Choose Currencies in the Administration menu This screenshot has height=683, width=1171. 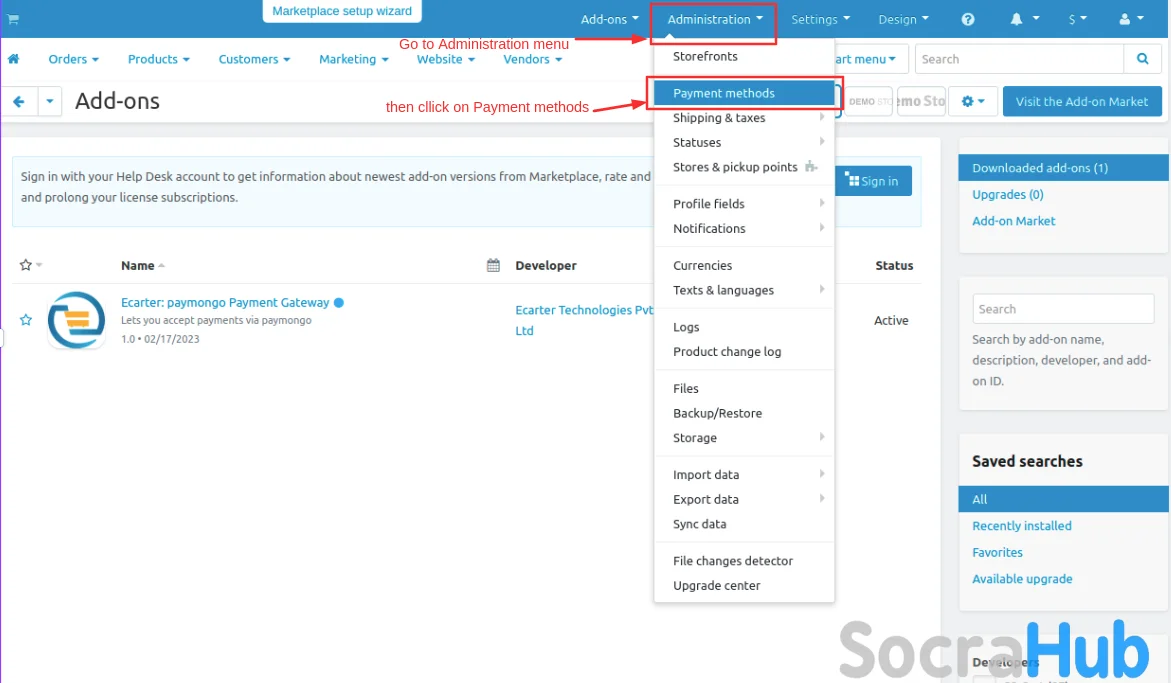pyautogui.click(x=702, y=265)
